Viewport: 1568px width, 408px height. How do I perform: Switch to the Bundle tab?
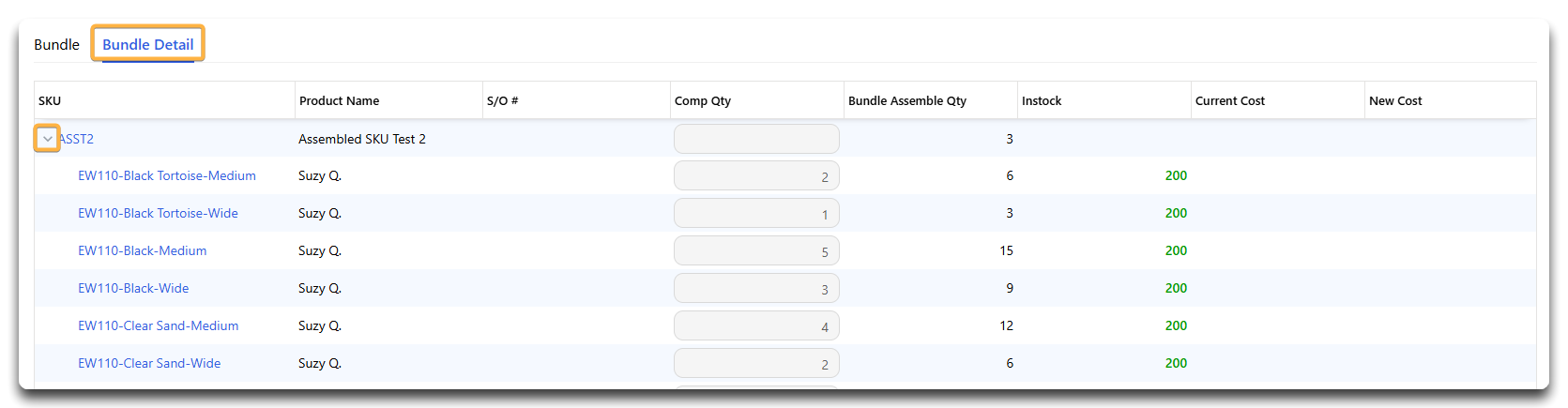click(x=56, y=44)
